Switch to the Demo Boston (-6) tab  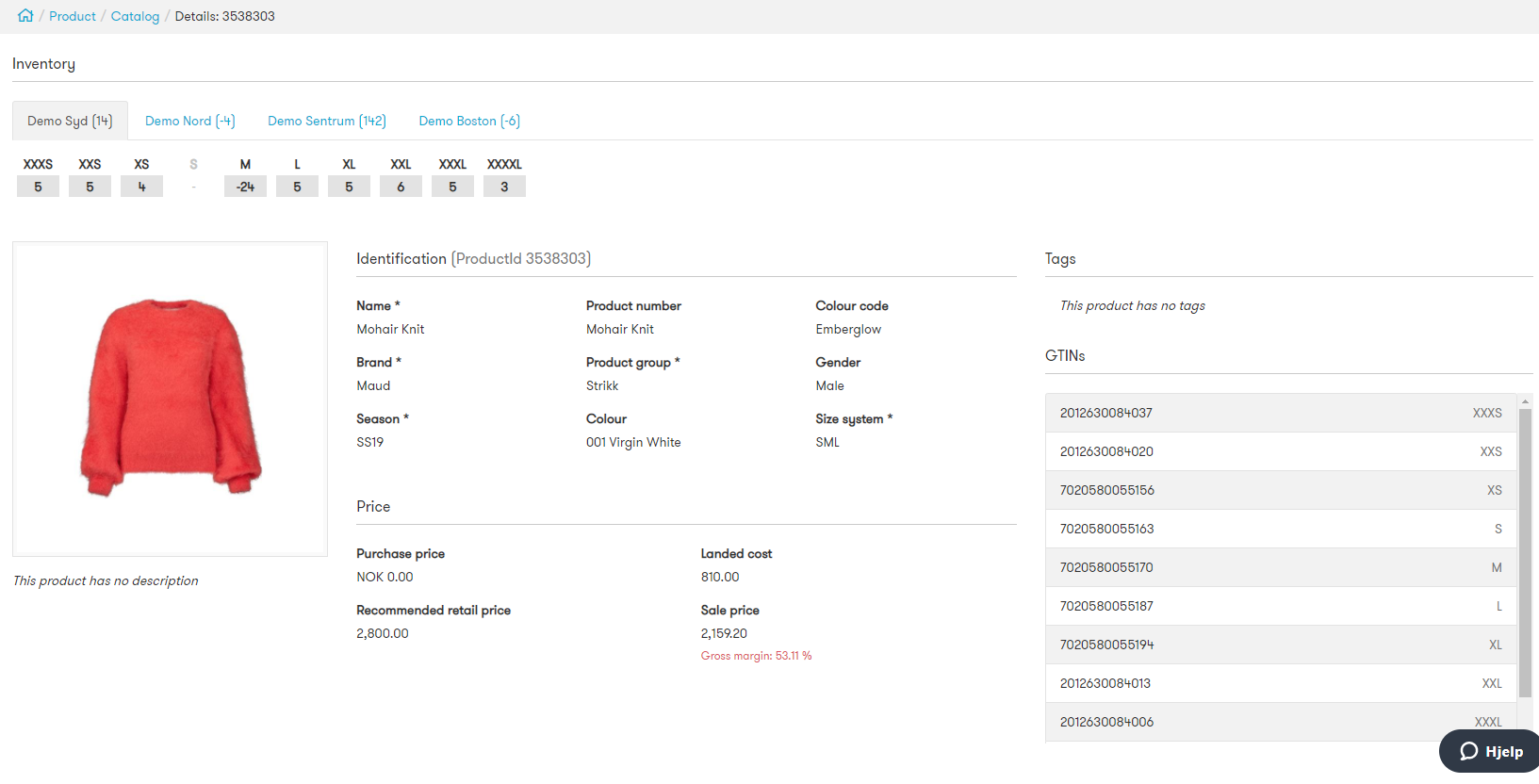[x=469, y=121]
